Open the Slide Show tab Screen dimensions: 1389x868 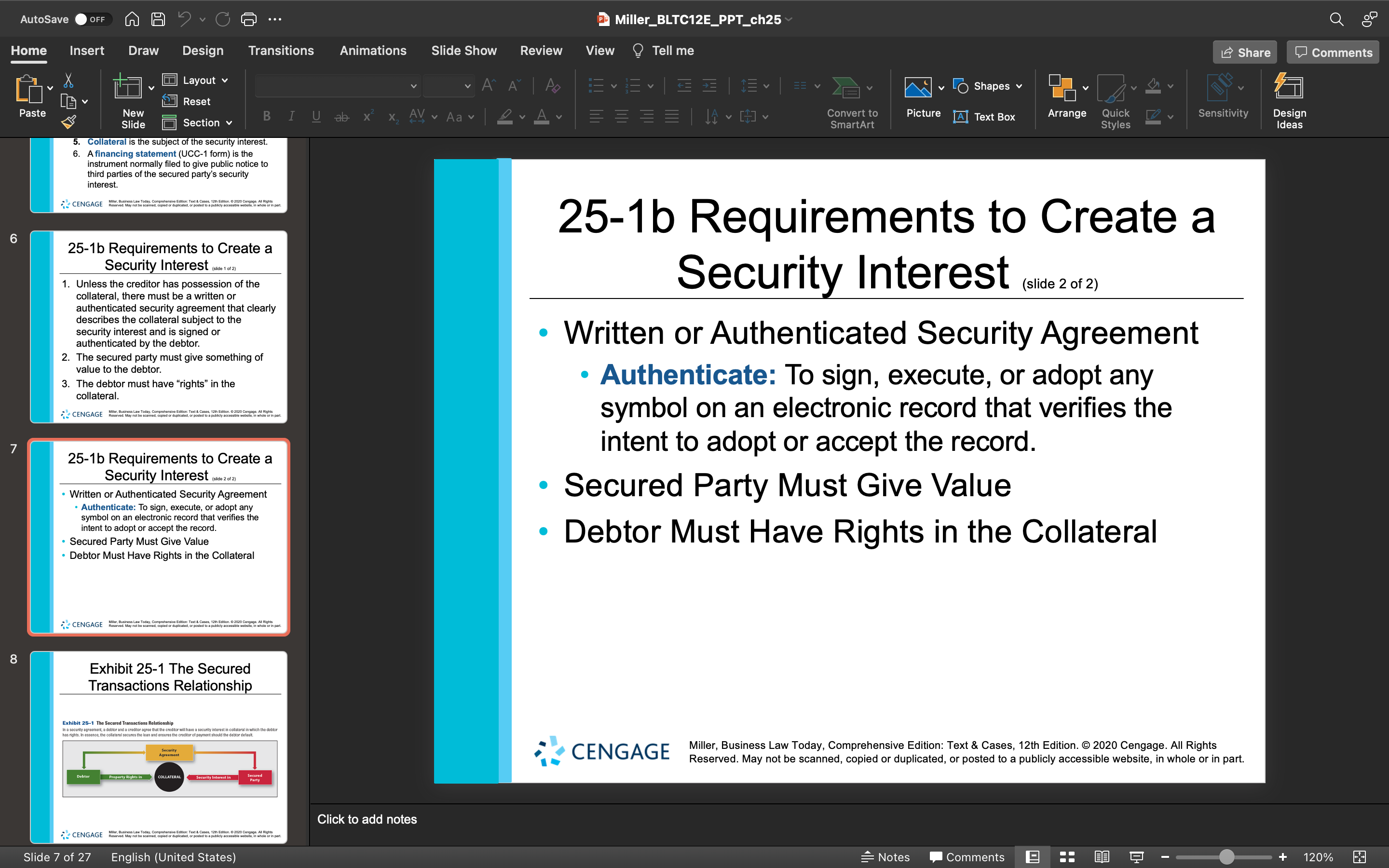(464, 51)
